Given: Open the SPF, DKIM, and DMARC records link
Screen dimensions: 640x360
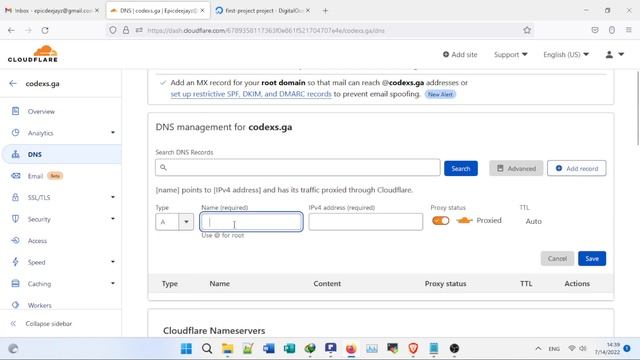Looking at the screenshot, I should point(251,94).
